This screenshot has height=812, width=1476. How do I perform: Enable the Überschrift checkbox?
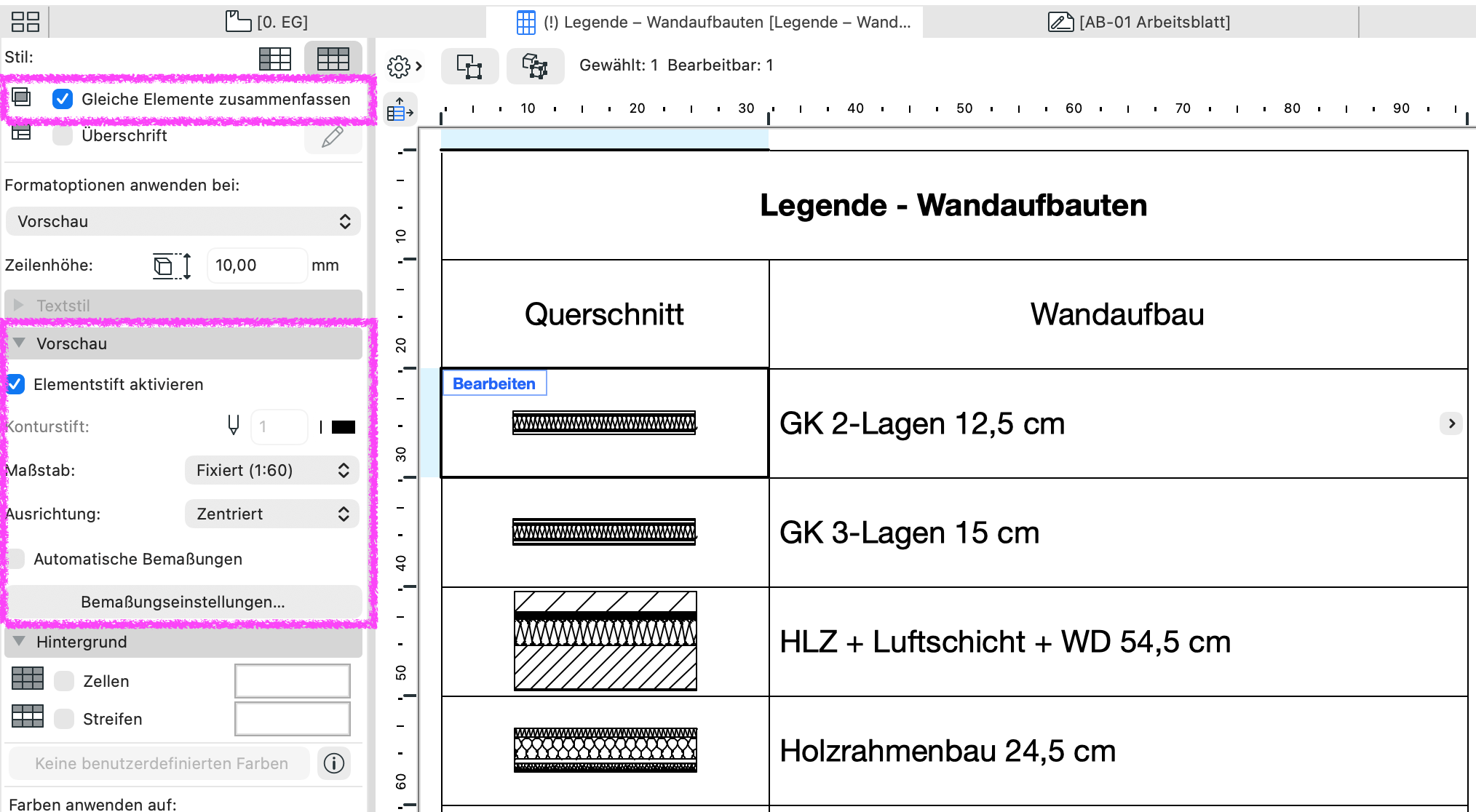click(63, 135)
